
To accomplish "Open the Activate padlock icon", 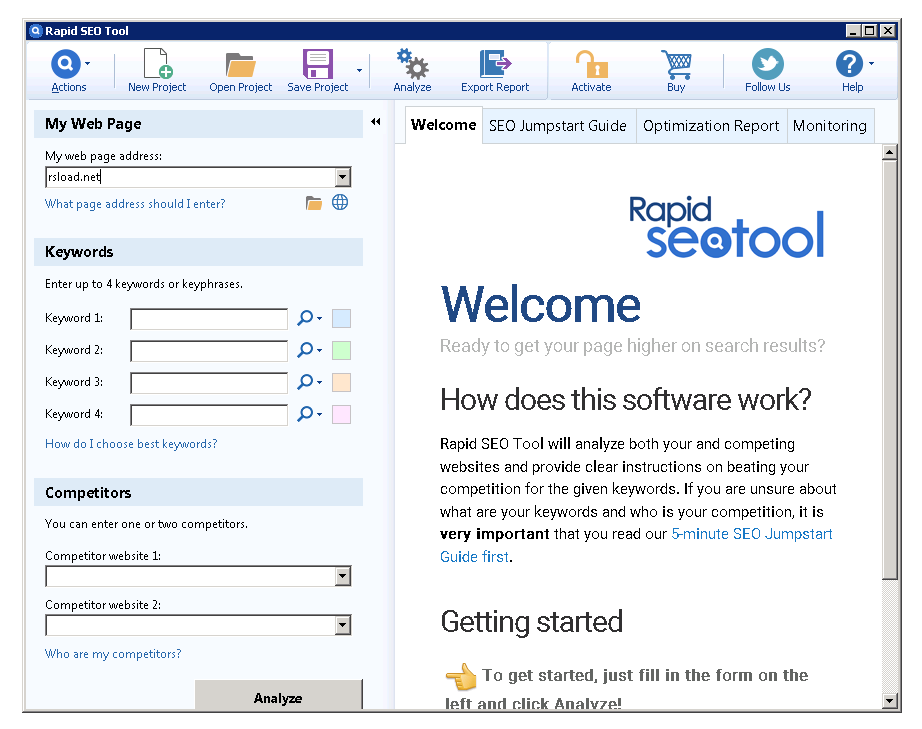I will click(x=590, y=62).
